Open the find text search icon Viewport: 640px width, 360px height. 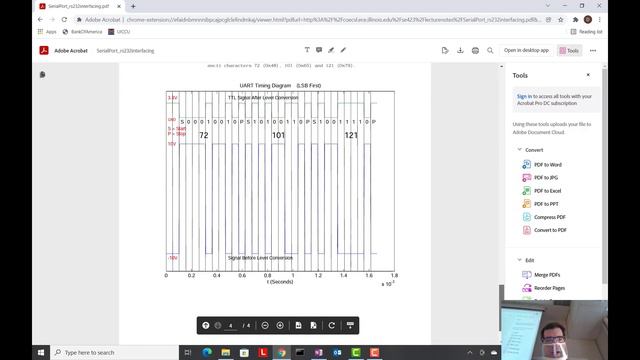click(490, 50)
